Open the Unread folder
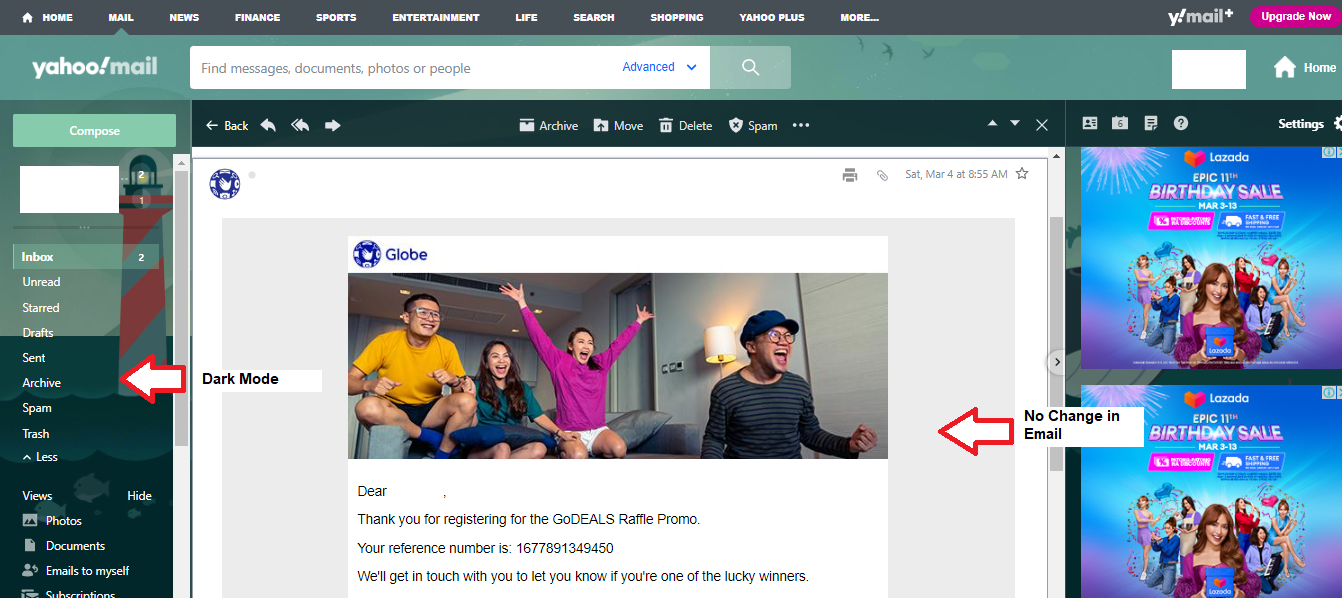The image size is (1342, 598). click(x=42, y=282)
